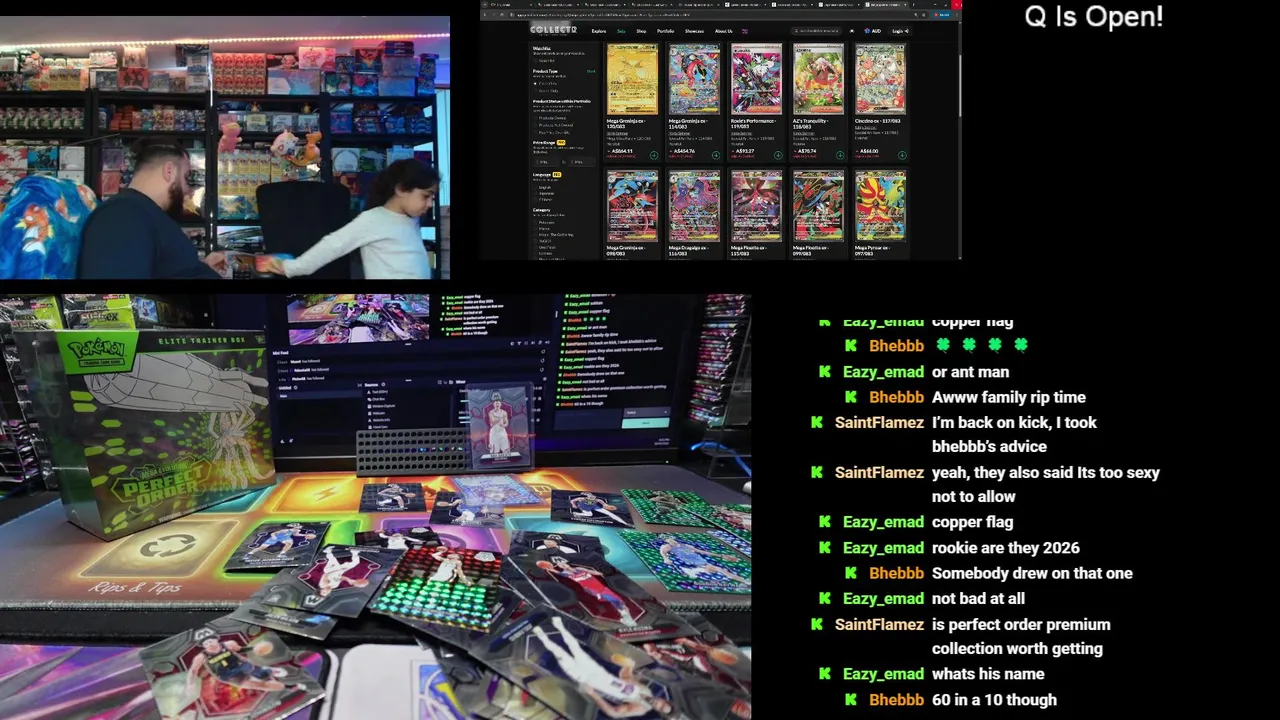
Task: Open the Mega Dragalge ex 116/083 card image
Action: click(x=694, y=206)
